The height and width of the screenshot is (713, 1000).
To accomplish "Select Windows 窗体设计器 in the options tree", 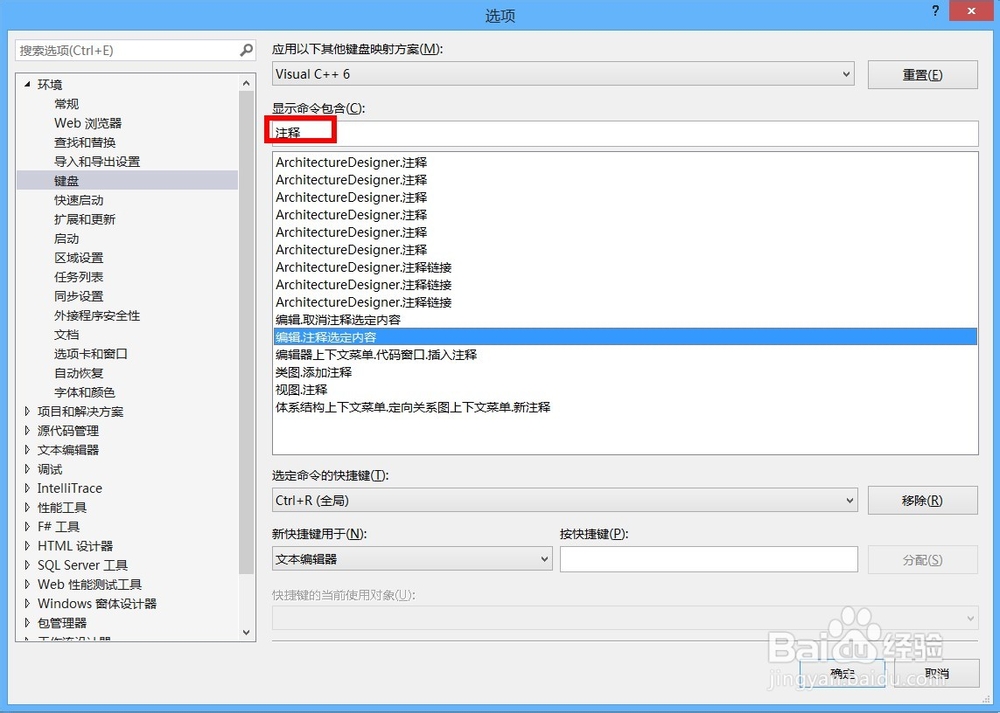I will pyautogui.click(x=97, y=603).
